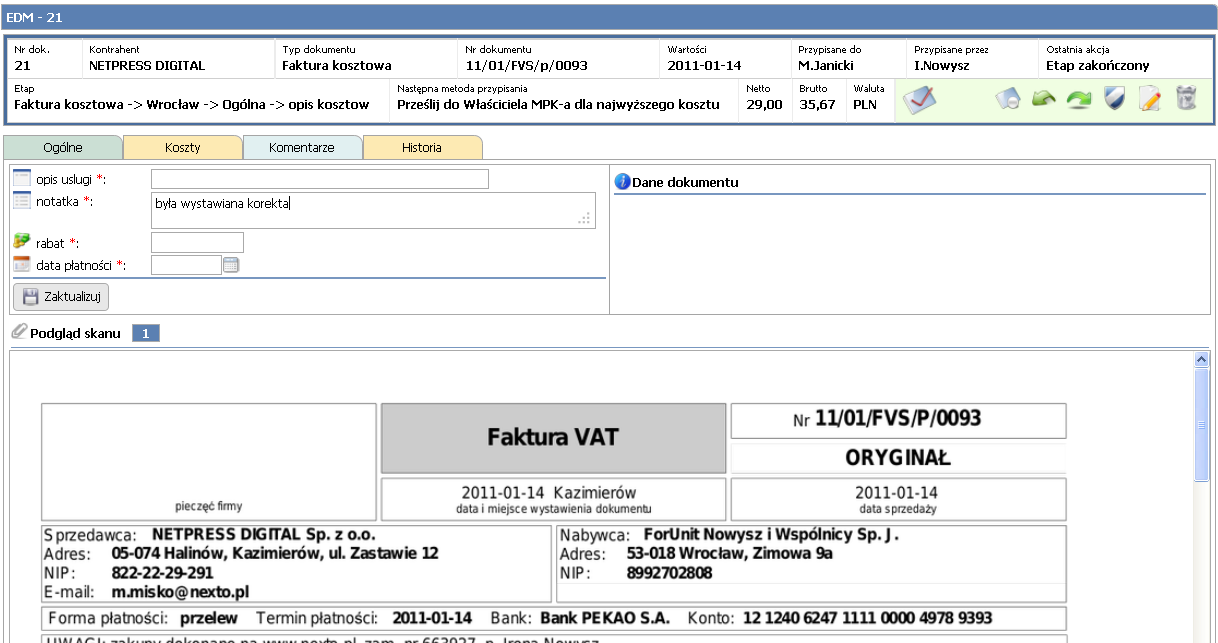Click the Dane dokumentu heading
This screenshot has width=1218, height=643.
(x=685, y=182)
